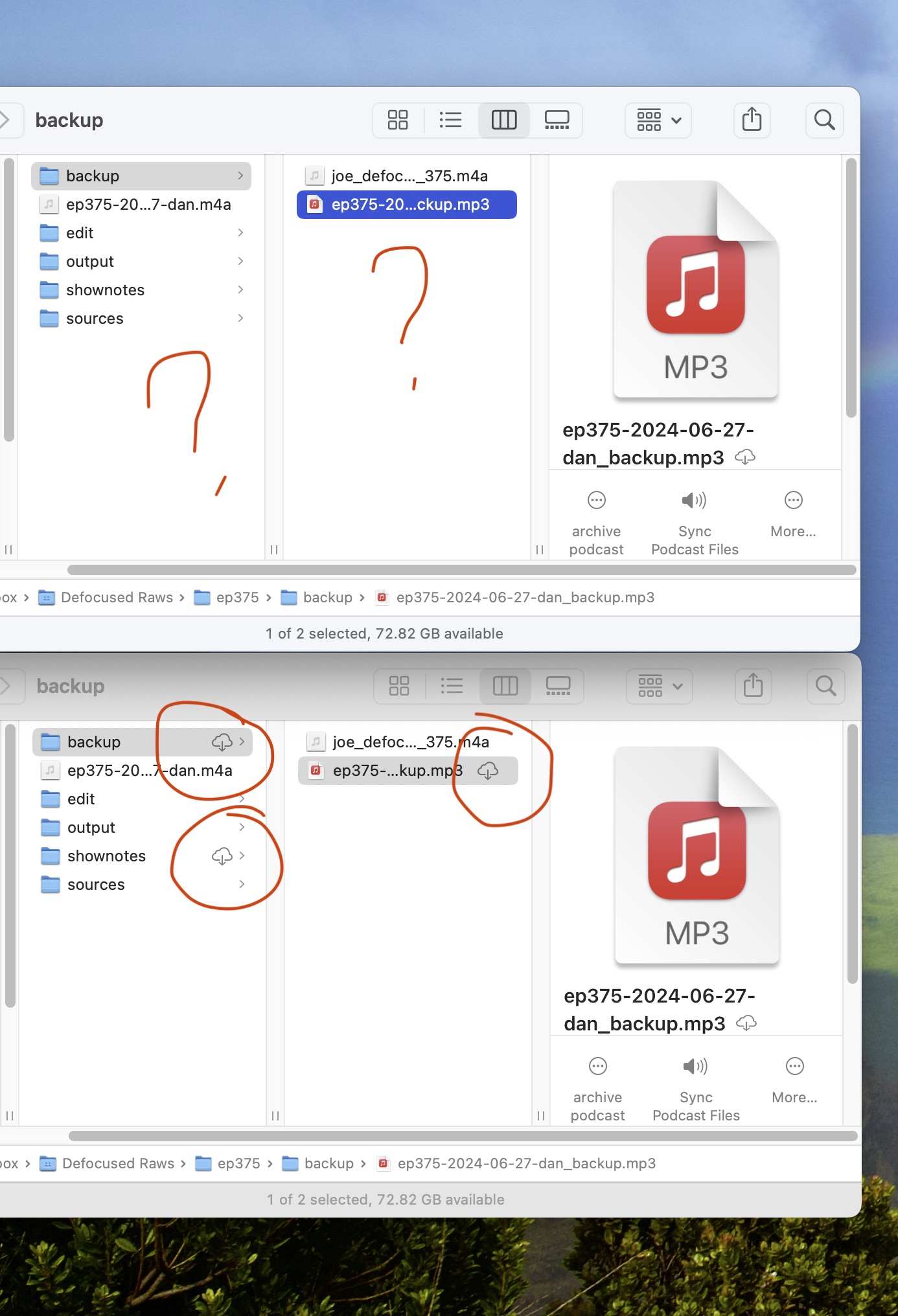Select ep375-20…ckup.mp3 in top window

point(407,205)
